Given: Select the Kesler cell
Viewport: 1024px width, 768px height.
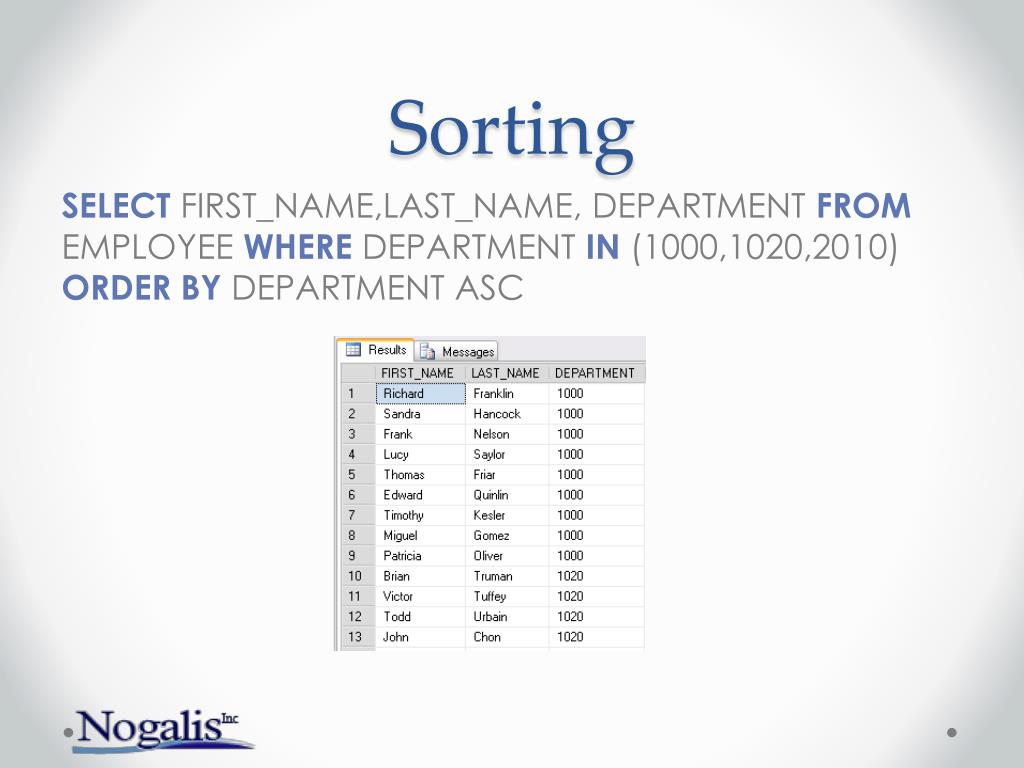Looking at the screenshot, I should [507, 515].
